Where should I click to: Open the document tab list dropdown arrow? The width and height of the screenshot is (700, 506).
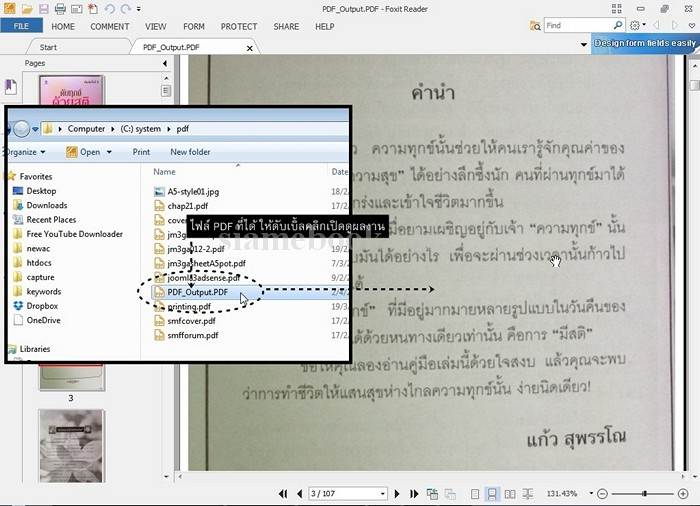(x=583, y=44)
